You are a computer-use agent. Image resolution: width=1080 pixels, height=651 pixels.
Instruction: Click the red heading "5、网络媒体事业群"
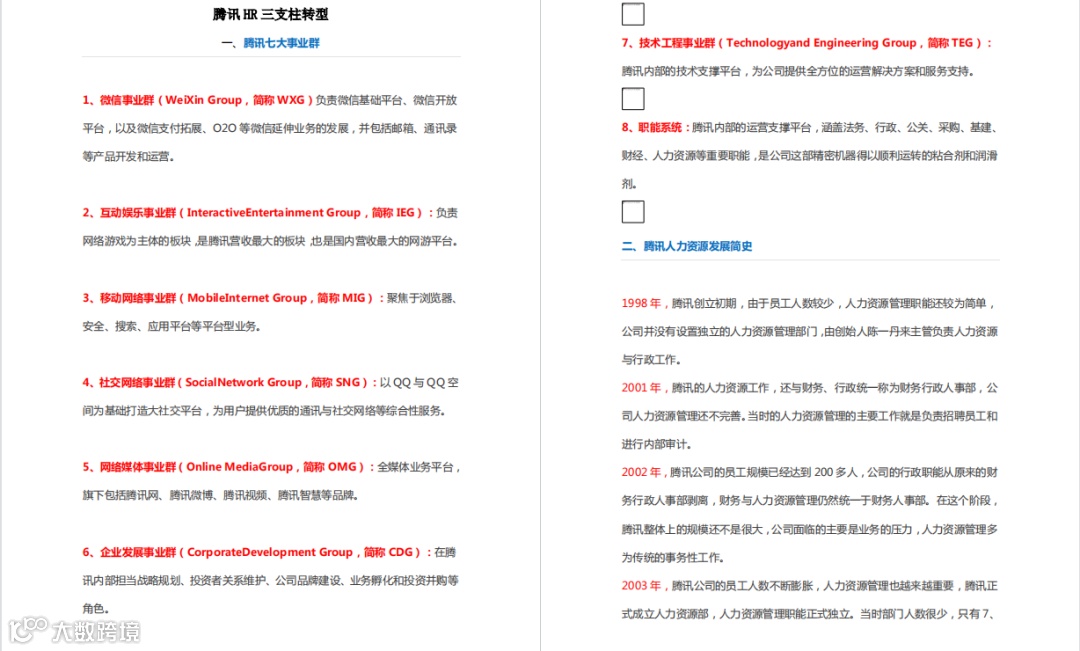coord(129,467)
